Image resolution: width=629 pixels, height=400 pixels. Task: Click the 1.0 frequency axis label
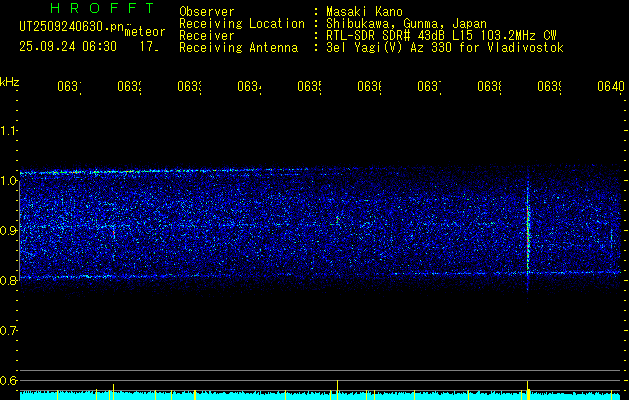pos(8,181)
